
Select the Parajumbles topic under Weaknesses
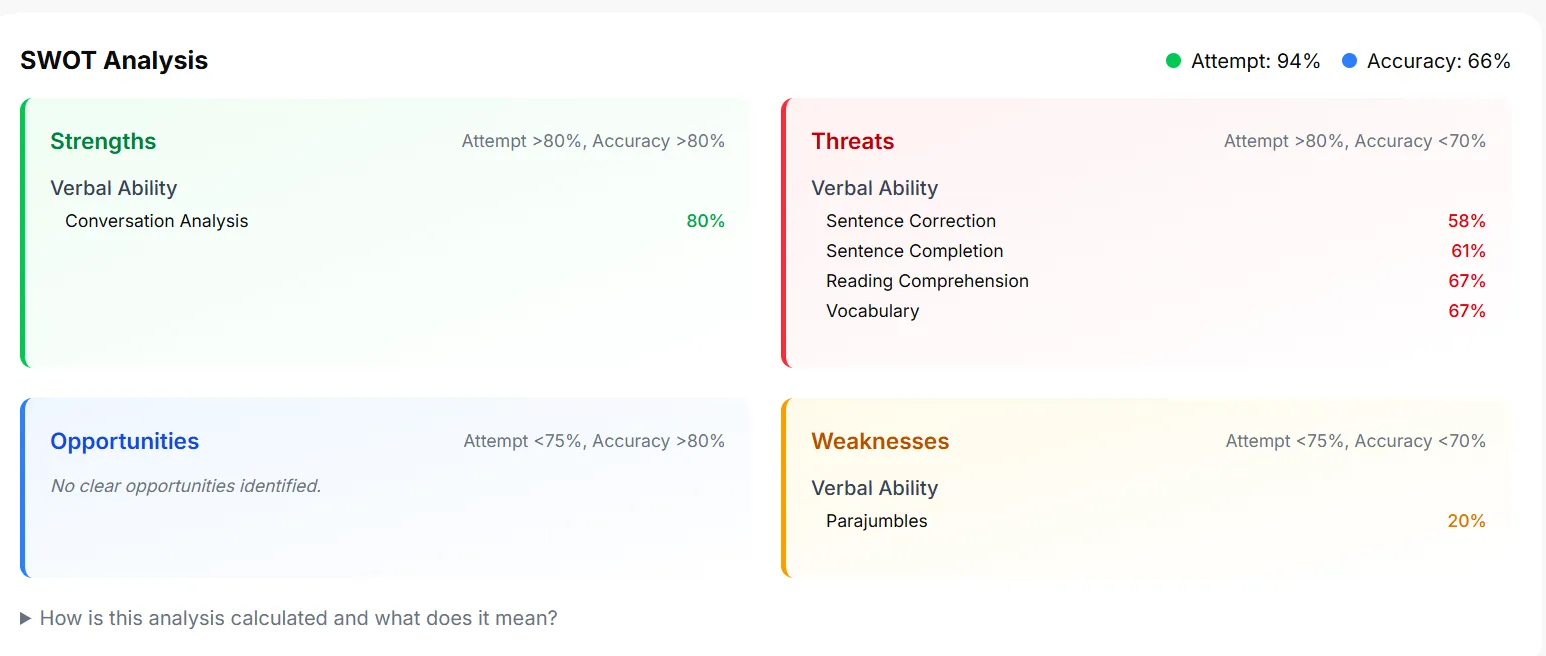tap(877, 521)
